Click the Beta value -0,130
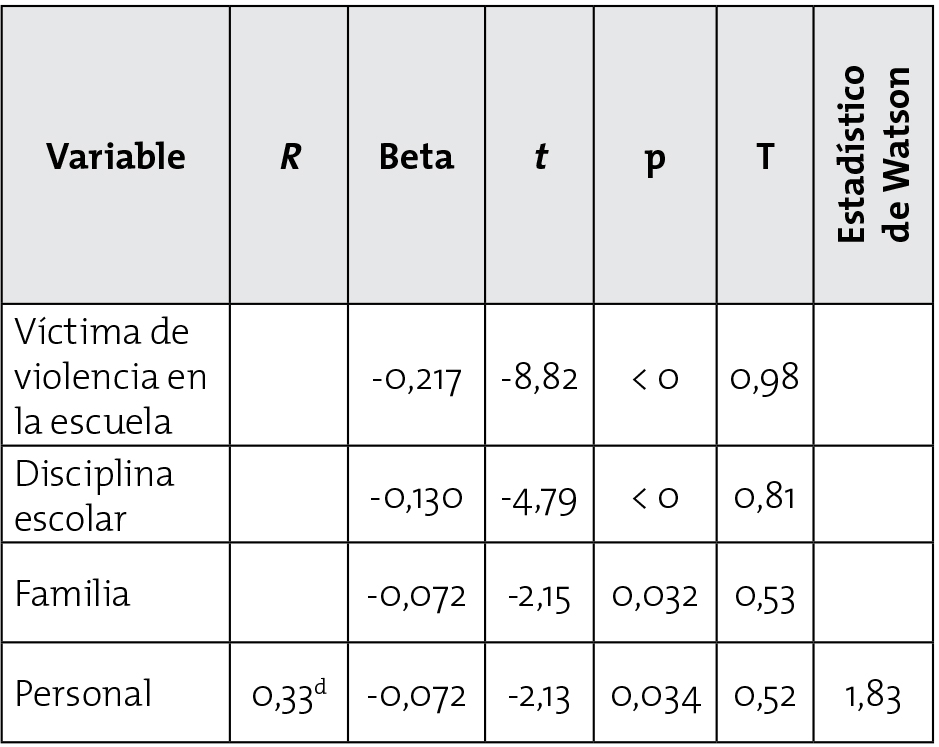Screen dimensions: 939x747 point(415,496)
